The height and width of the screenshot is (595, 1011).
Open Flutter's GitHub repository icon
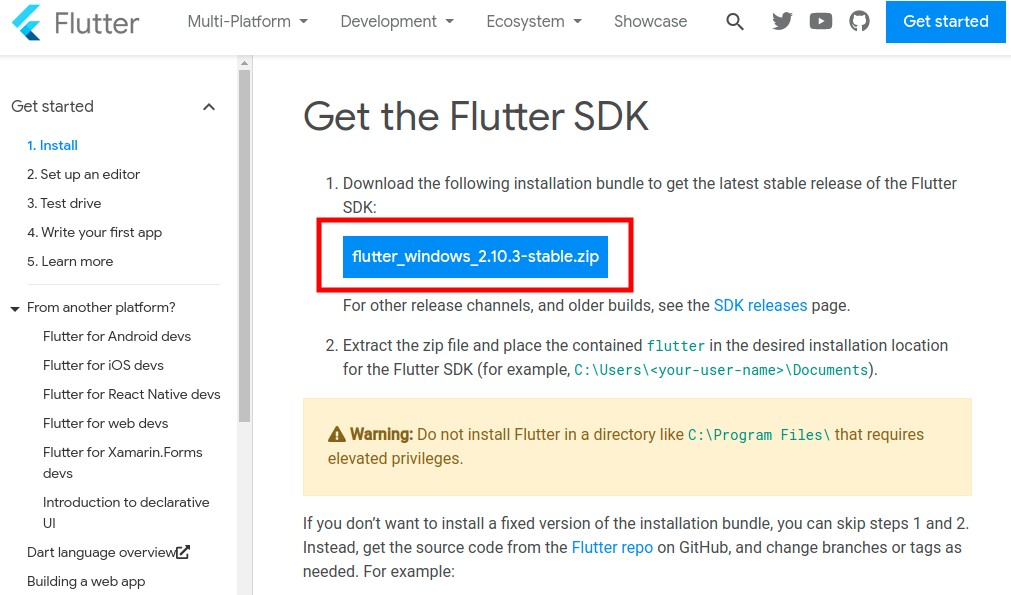click(859, 21)
